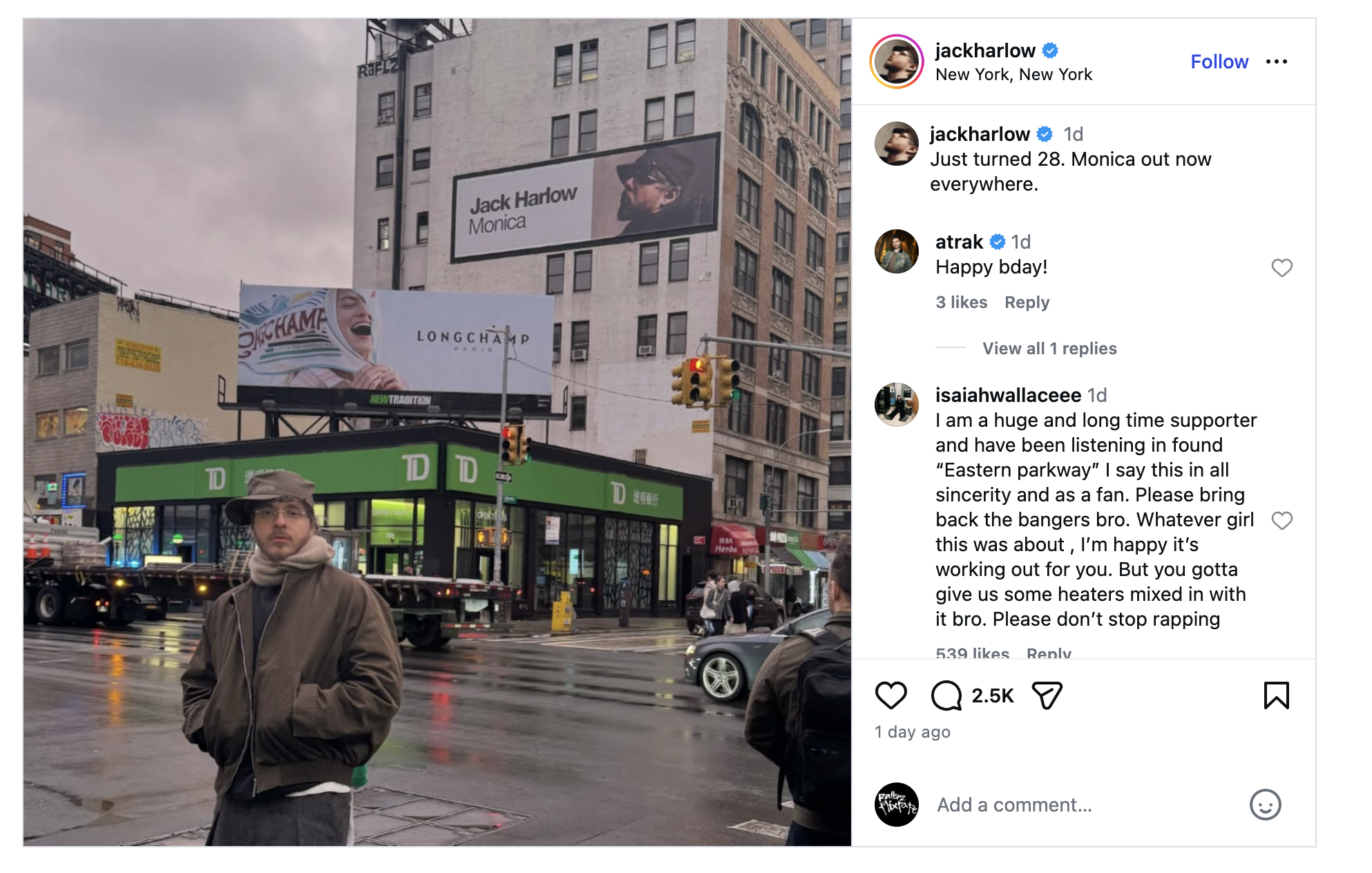View isaiahwallaceee's profile avatar
The image size is (1372, 873).
897,405
